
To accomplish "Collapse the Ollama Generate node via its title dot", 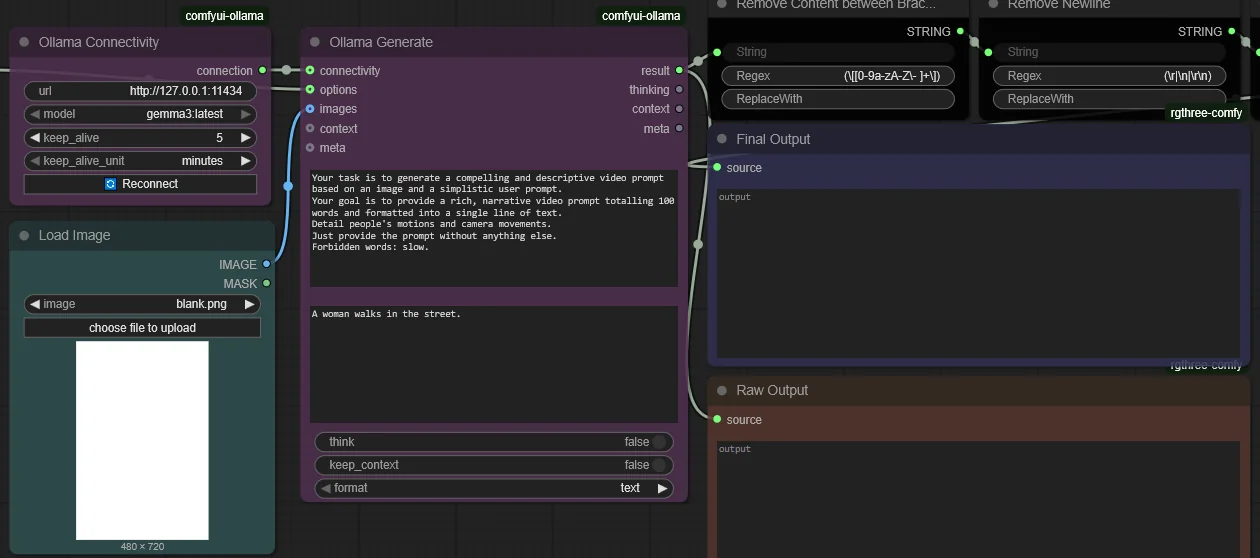I will coord(315,42).
